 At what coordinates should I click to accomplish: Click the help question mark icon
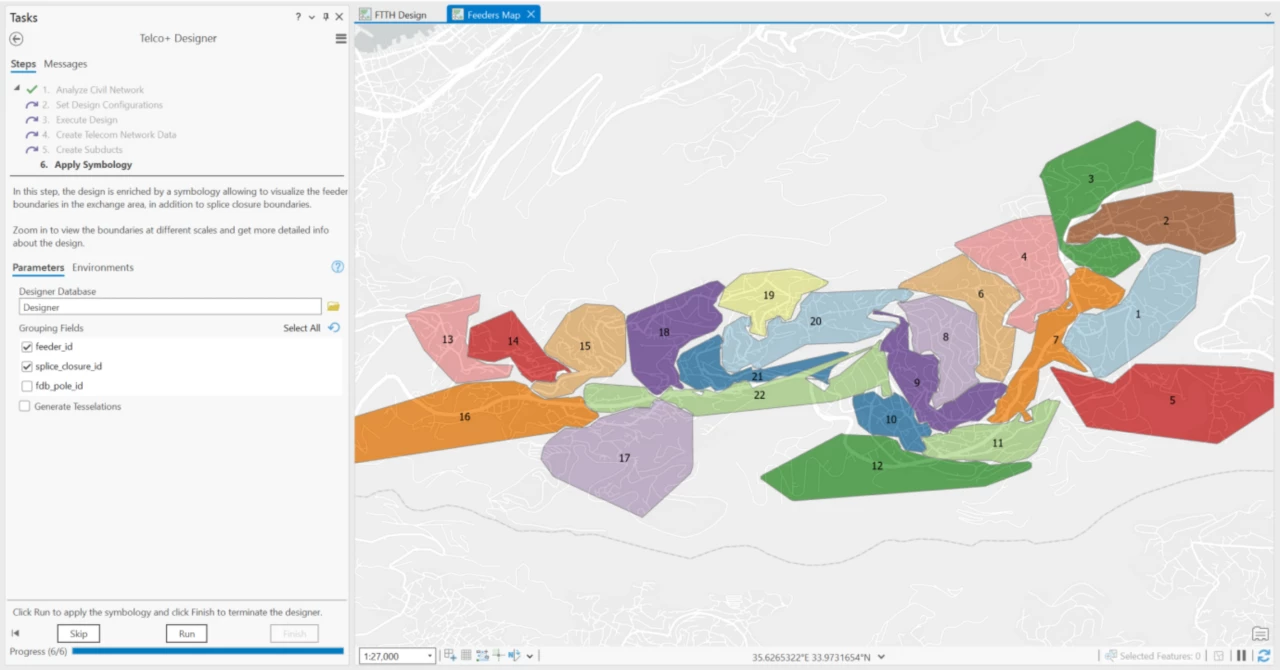click(x=298, y=17)
